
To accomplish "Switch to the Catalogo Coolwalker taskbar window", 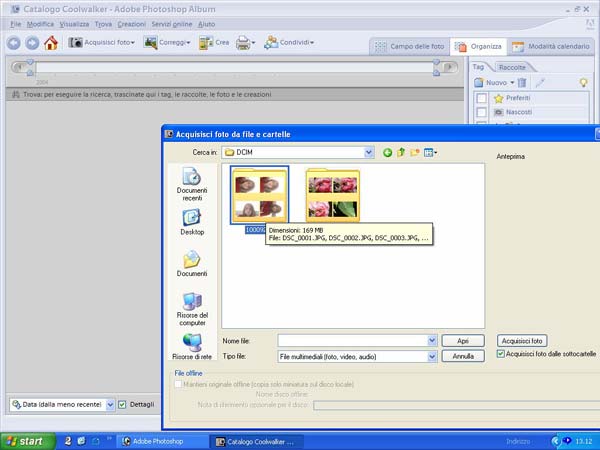I will pos(257,442).
